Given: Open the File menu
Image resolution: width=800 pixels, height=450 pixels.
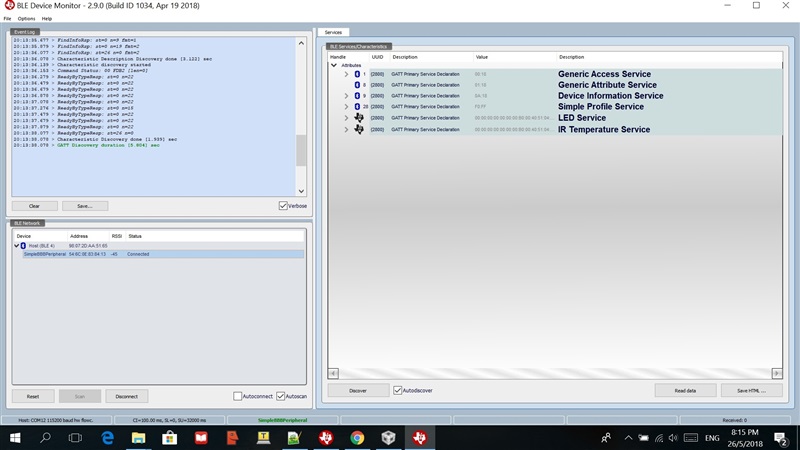Looking at the screenshot, I should point(7,18).
